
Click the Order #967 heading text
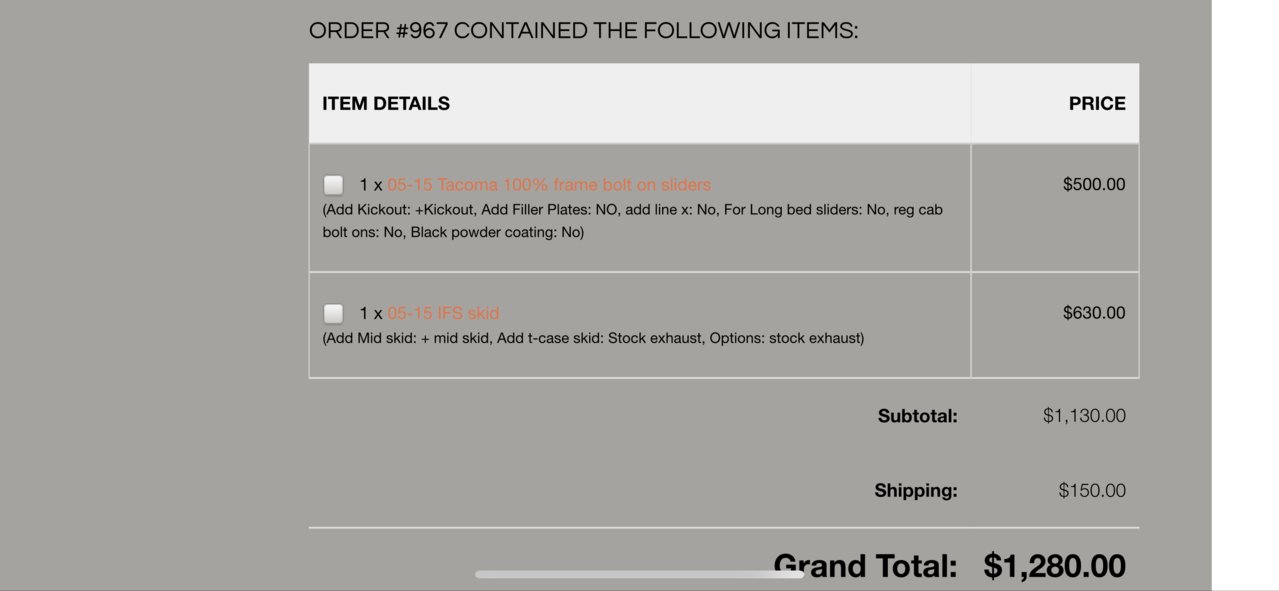pyautogui.click(x=583, y=31)
